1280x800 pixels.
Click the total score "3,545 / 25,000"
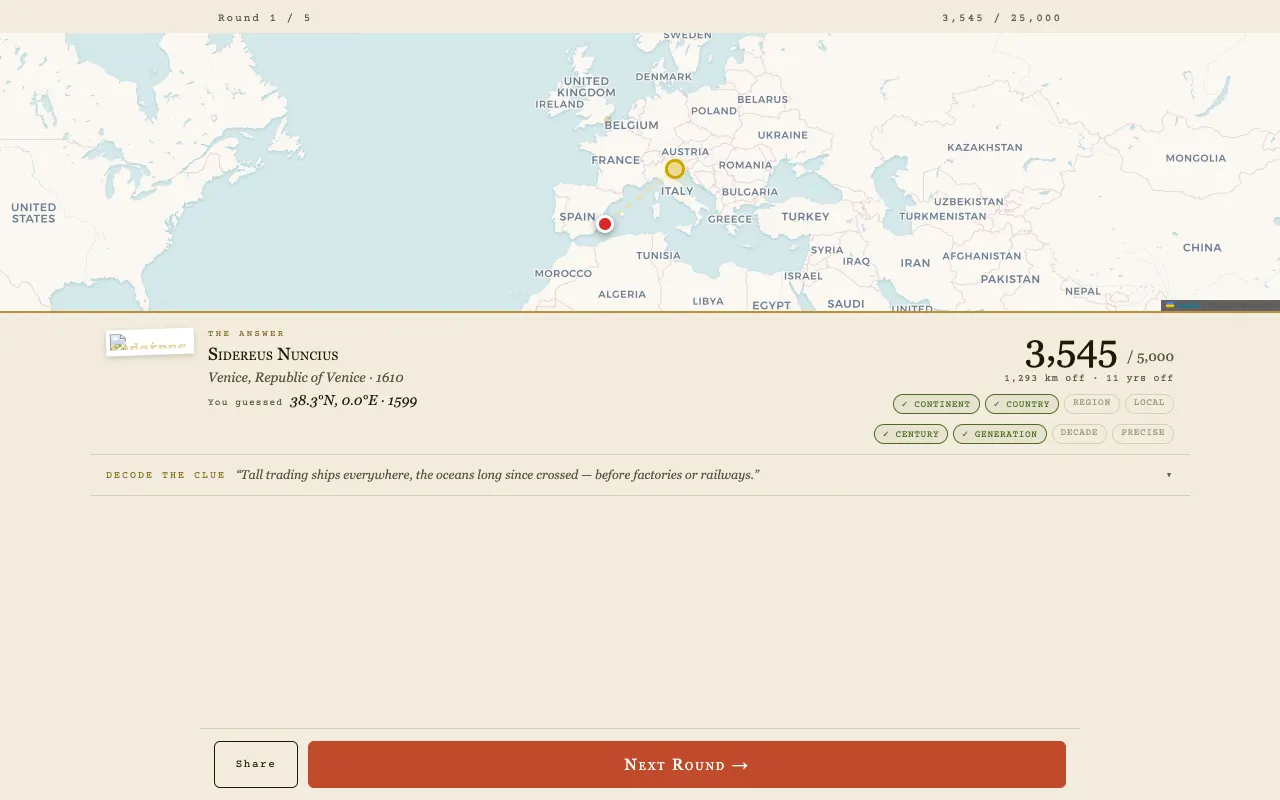[1002, 18]
